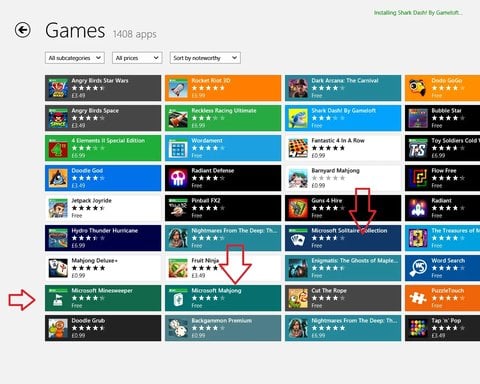Viewport: 480px width, 384px height.
Task: Open the Treasures of Montezuma icon
Action: [418, 238]
